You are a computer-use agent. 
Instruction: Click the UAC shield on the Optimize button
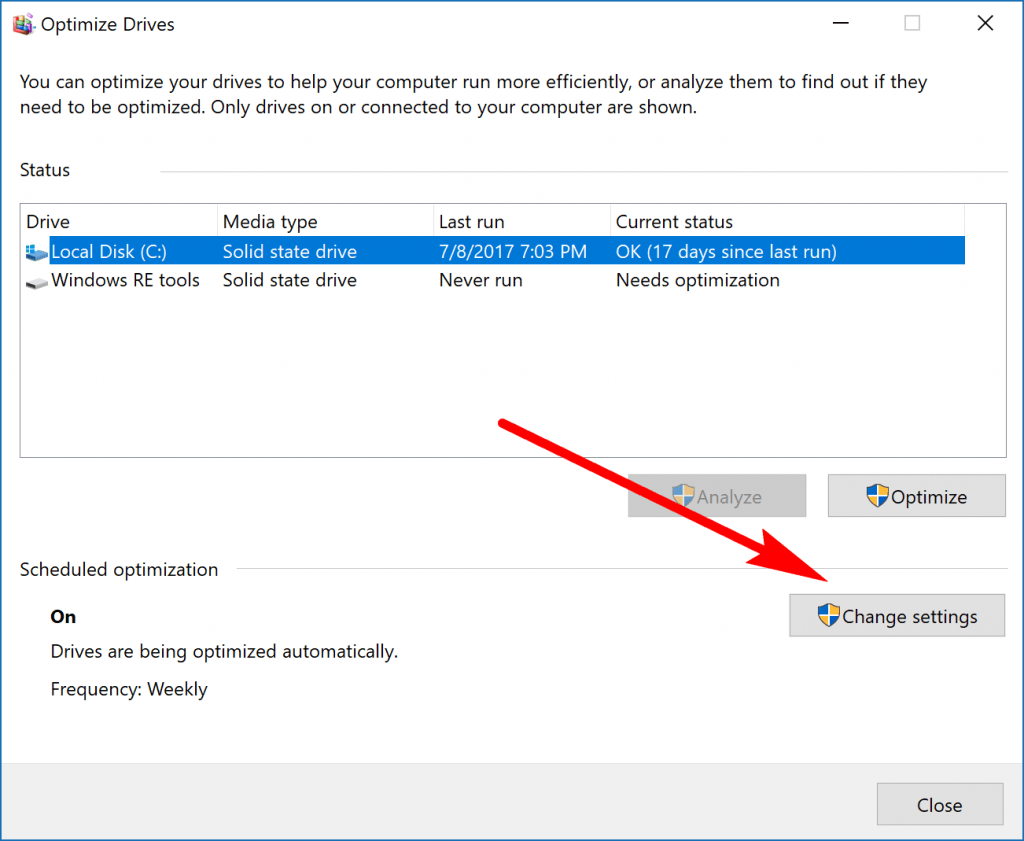tap(878, 495)
